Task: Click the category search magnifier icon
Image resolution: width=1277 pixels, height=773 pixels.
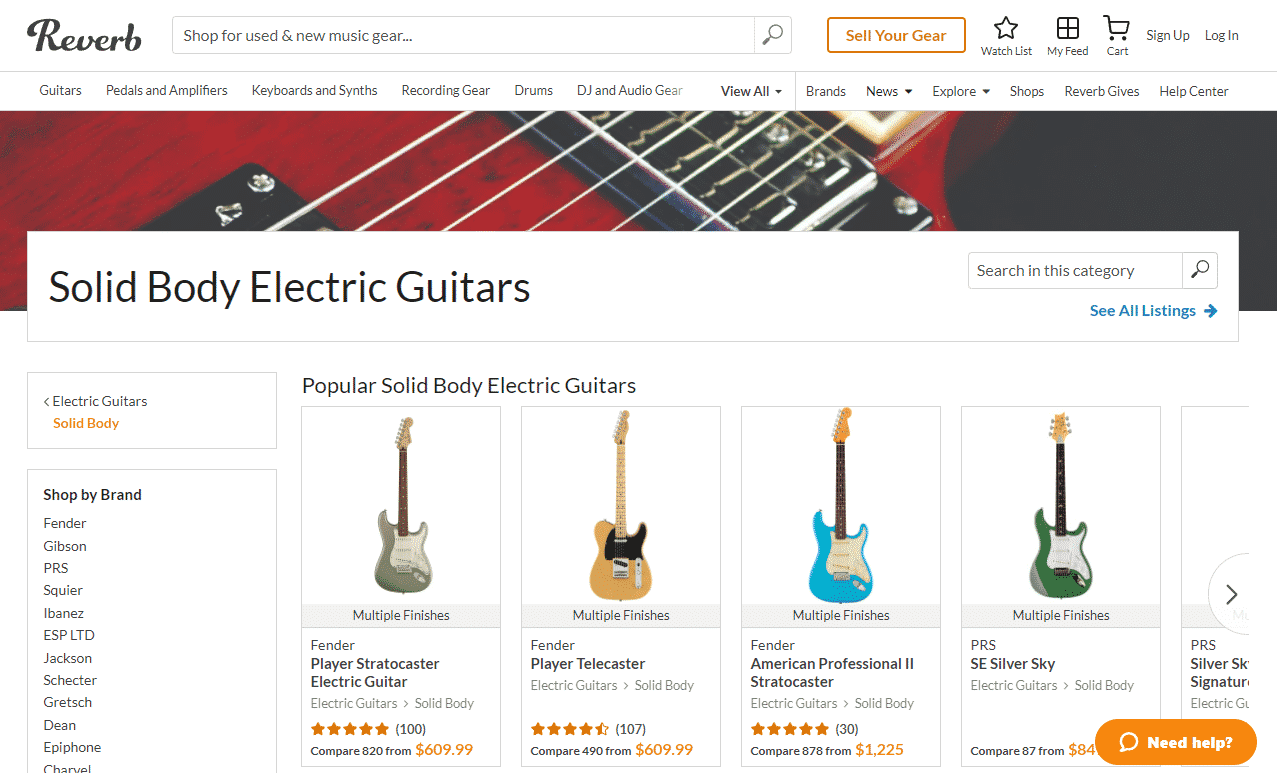Action: pos(1199,270)
